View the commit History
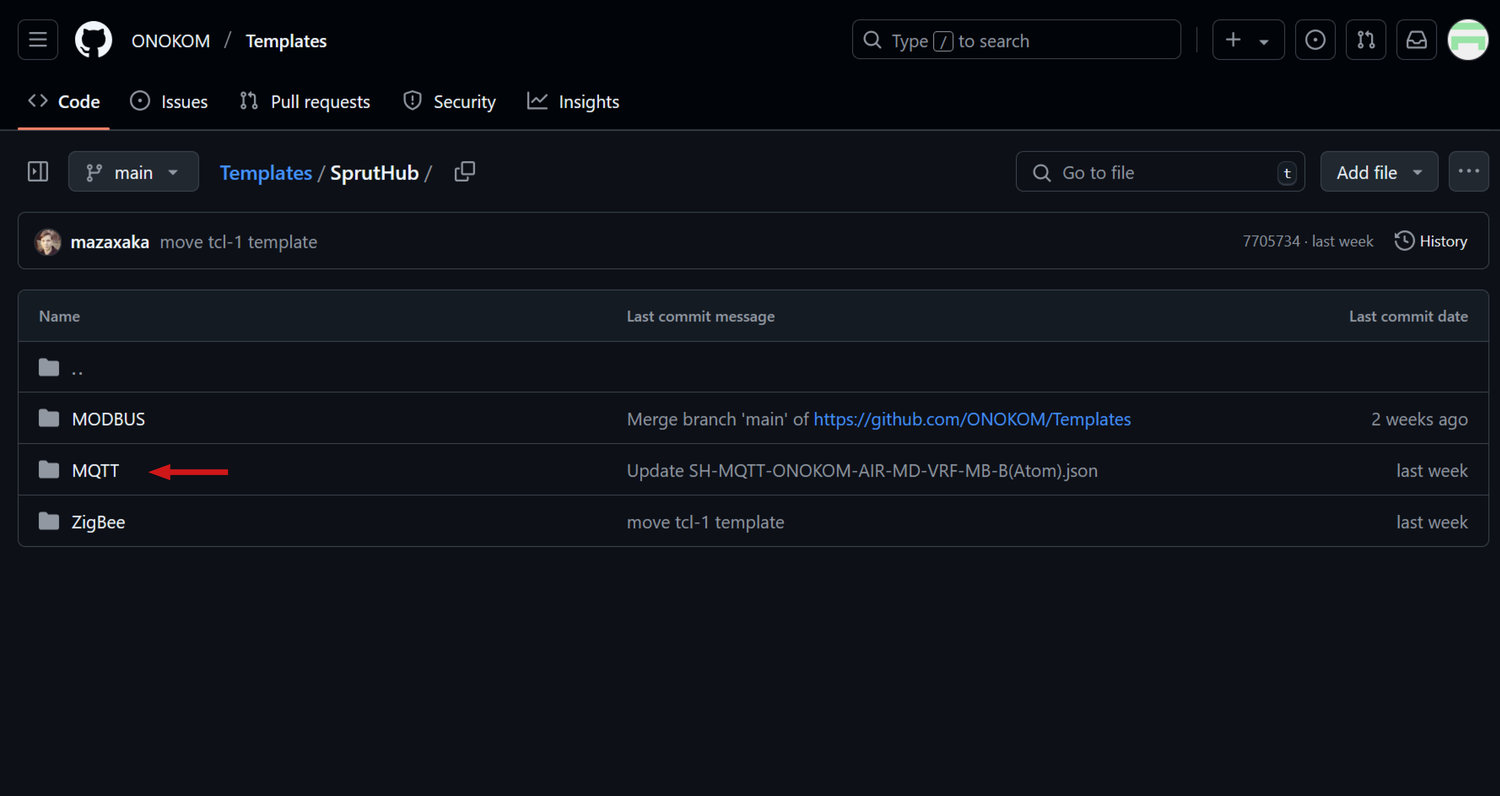This screenshot has width=1500, height=796. tap(1431, 241)
